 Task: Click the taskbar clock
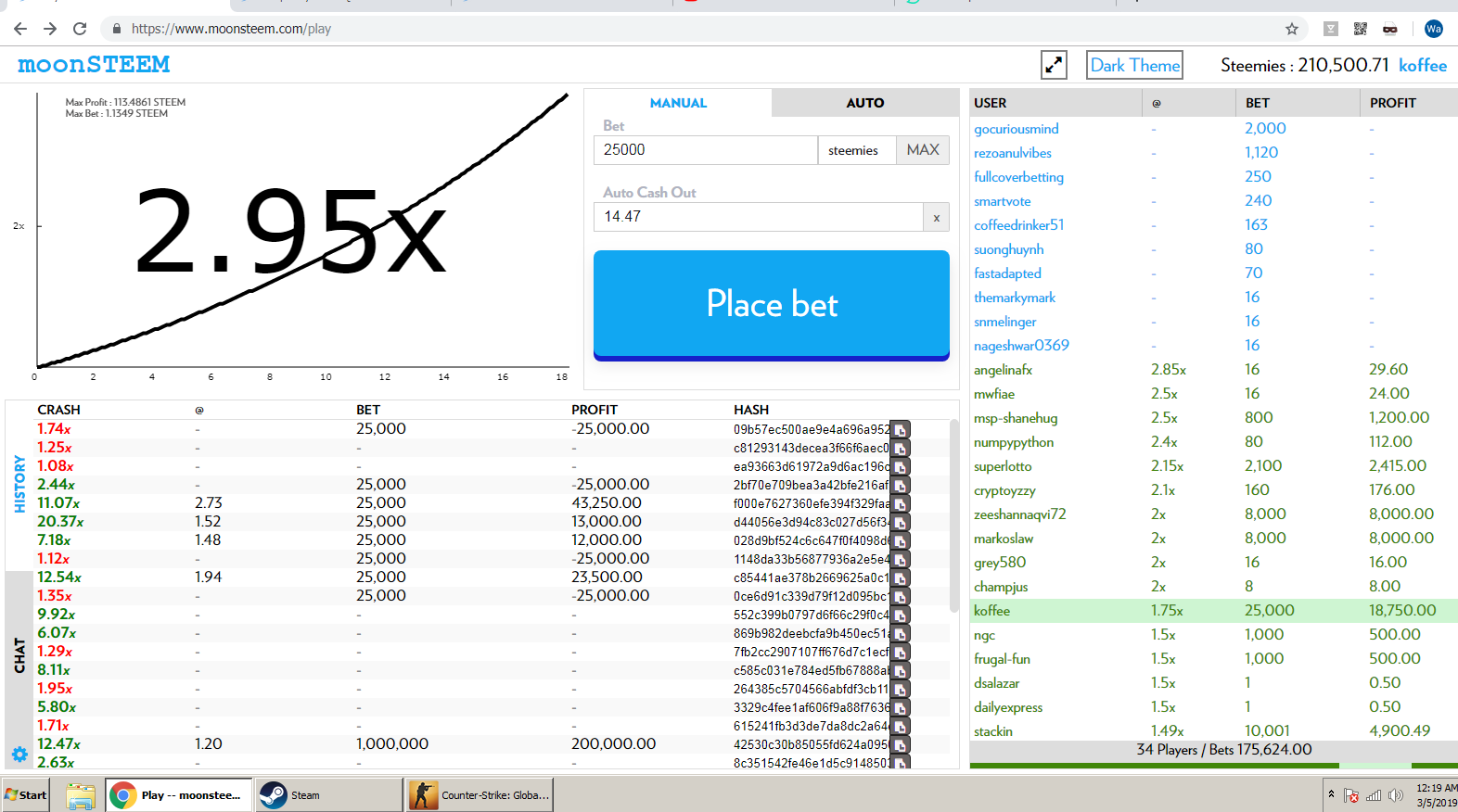point(1437,795)
